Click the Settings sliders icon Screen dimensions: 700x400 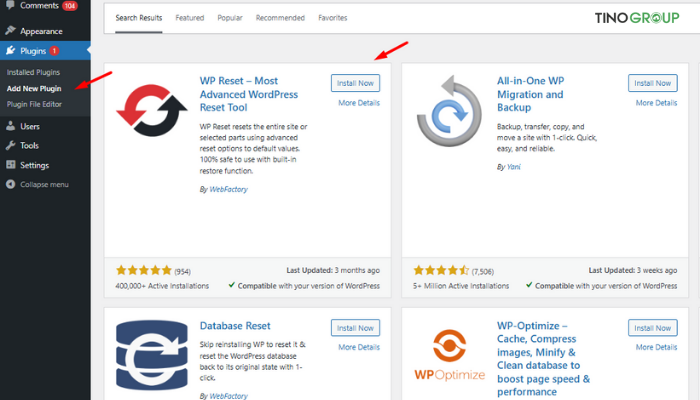coord(10,165)
